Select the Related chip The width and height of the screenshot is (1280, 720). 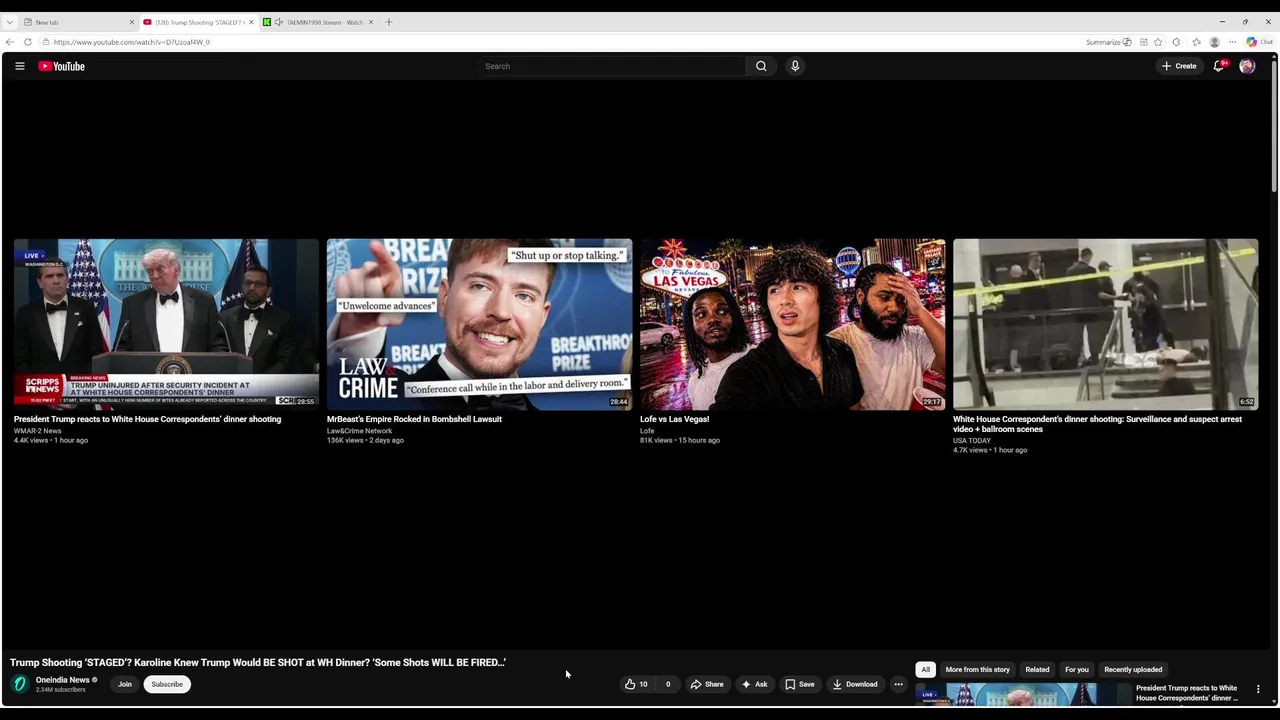[x=1037, y=670]
